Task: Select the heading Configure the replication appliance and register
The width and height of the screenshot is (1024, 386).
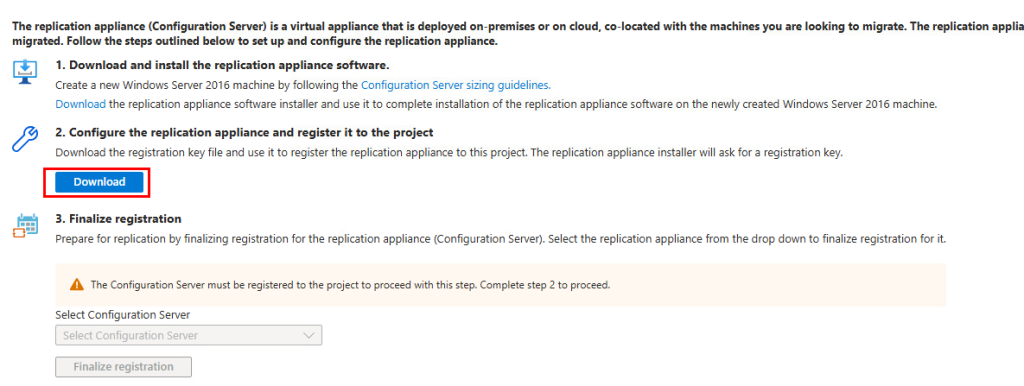Action: click(x=244, y=133)
